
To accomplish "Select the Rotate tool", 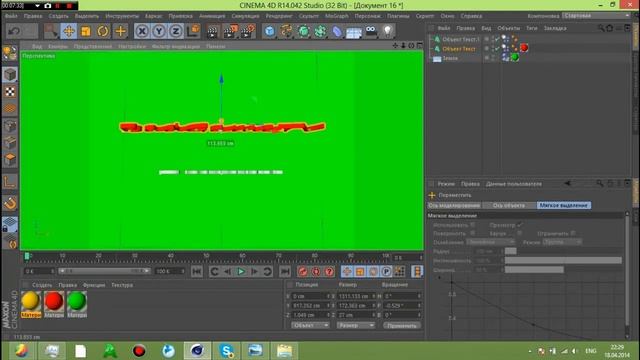I will 103,31.
